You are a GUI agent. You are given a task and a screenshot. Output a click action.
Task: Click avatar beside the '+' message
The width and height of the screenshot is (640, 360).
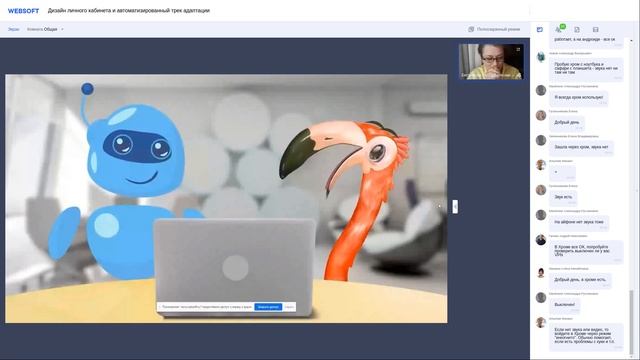541,165
